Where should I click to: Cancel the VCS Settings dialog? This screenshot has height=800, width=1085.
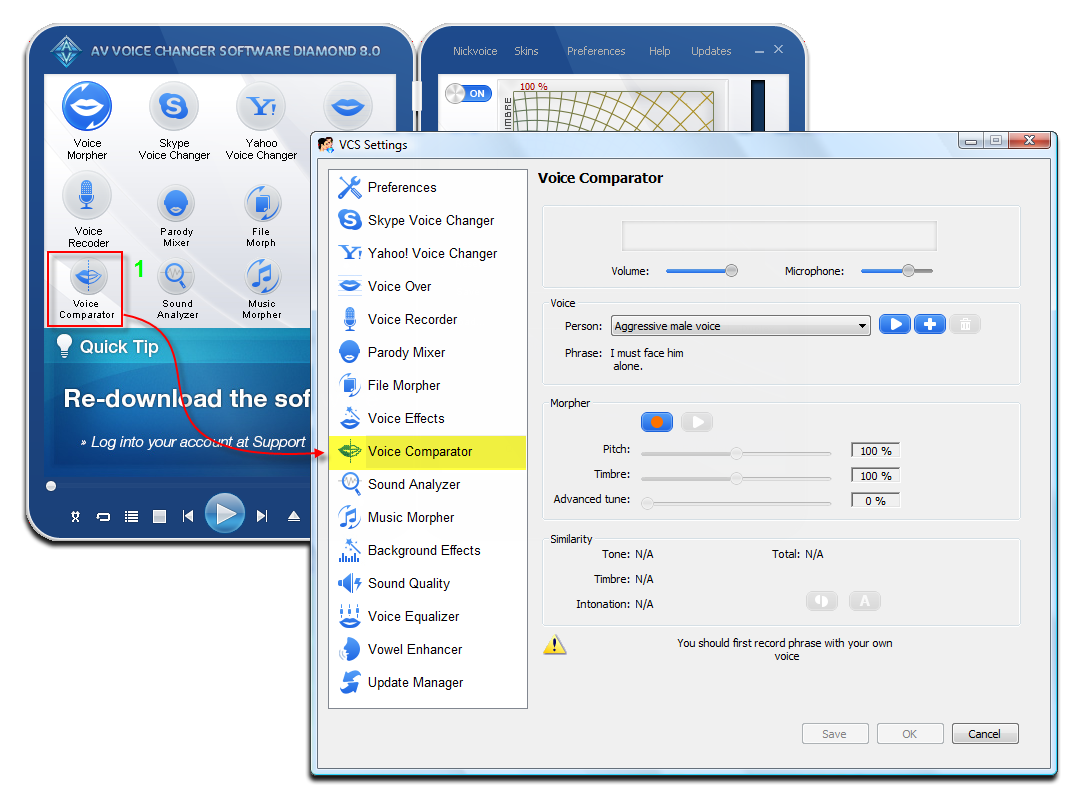985,734
